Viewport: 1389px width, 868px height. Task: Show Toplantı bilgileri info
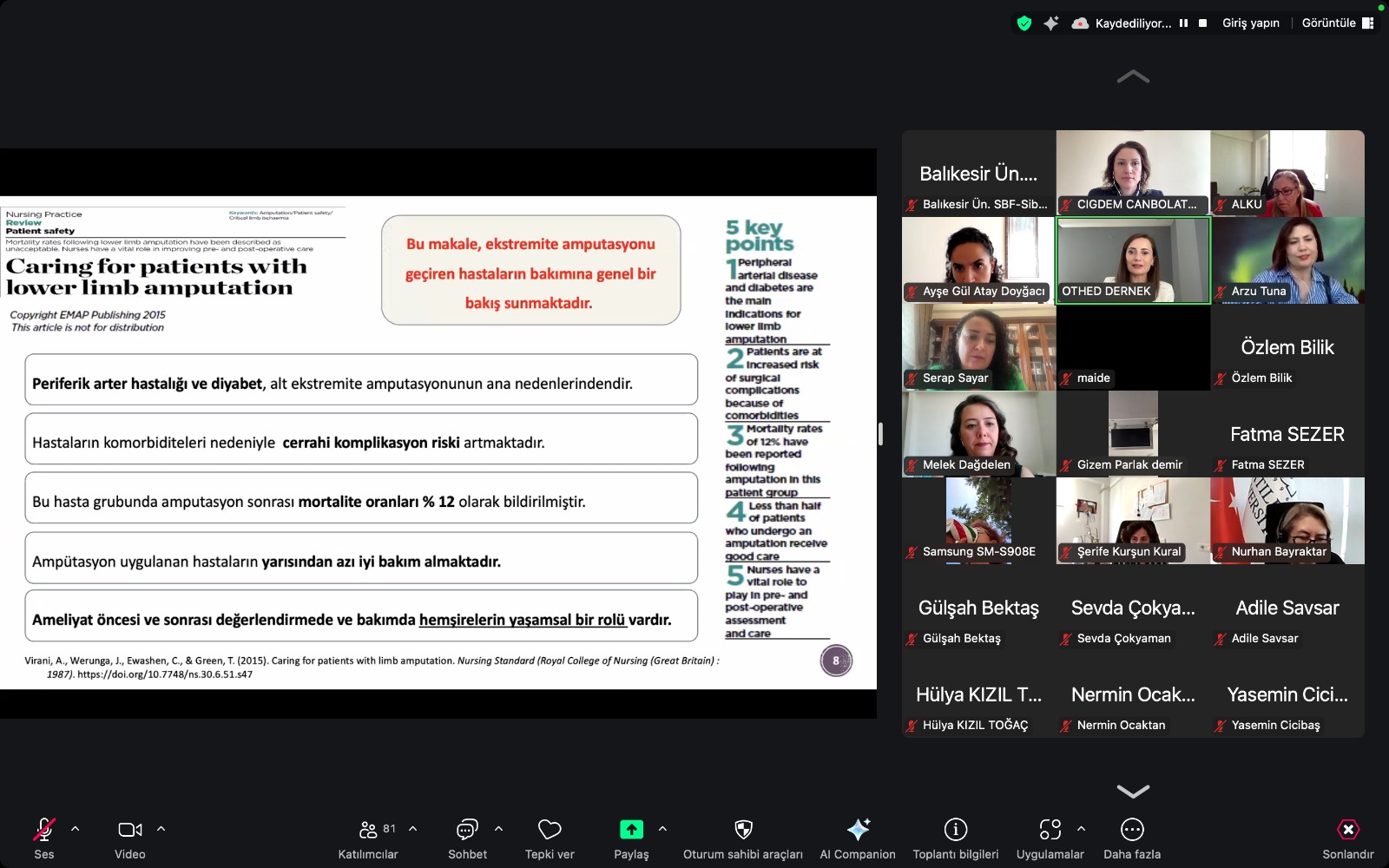click(956, 838)
